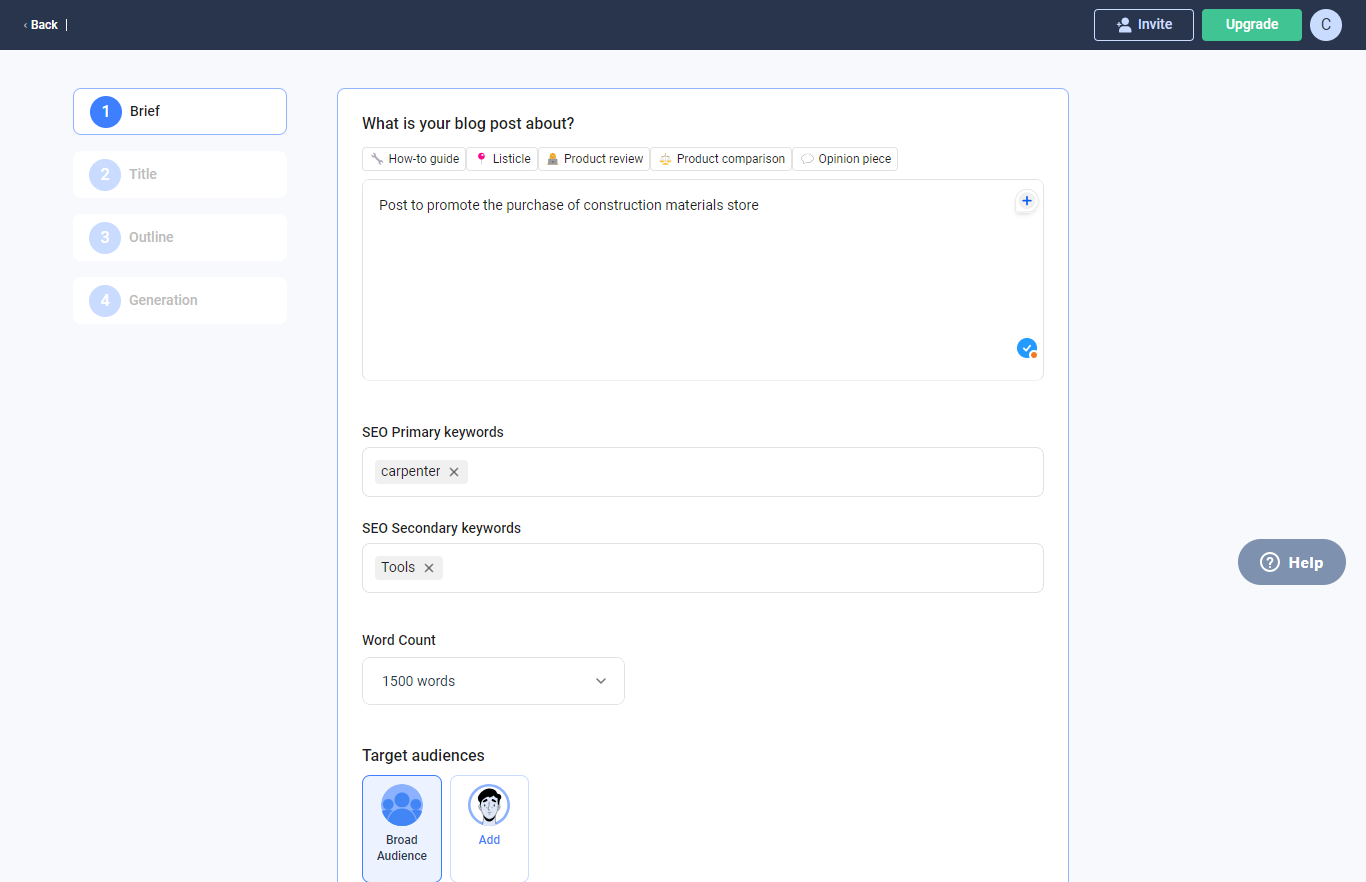
Task: Open the Help bubble
Action: [1291, 561]
